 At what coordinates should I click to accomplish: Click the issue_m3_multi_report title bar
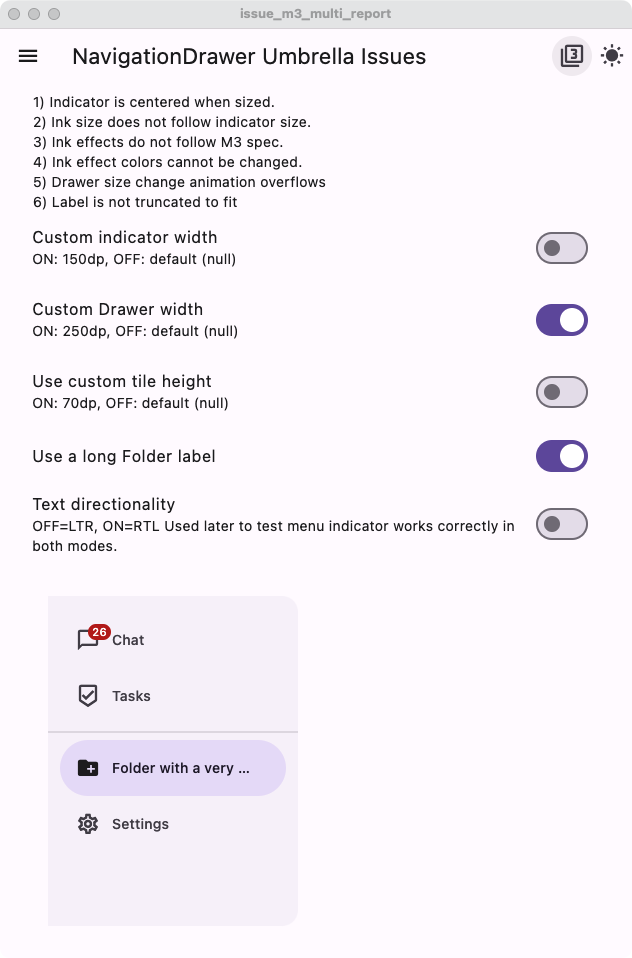(316, 14)
